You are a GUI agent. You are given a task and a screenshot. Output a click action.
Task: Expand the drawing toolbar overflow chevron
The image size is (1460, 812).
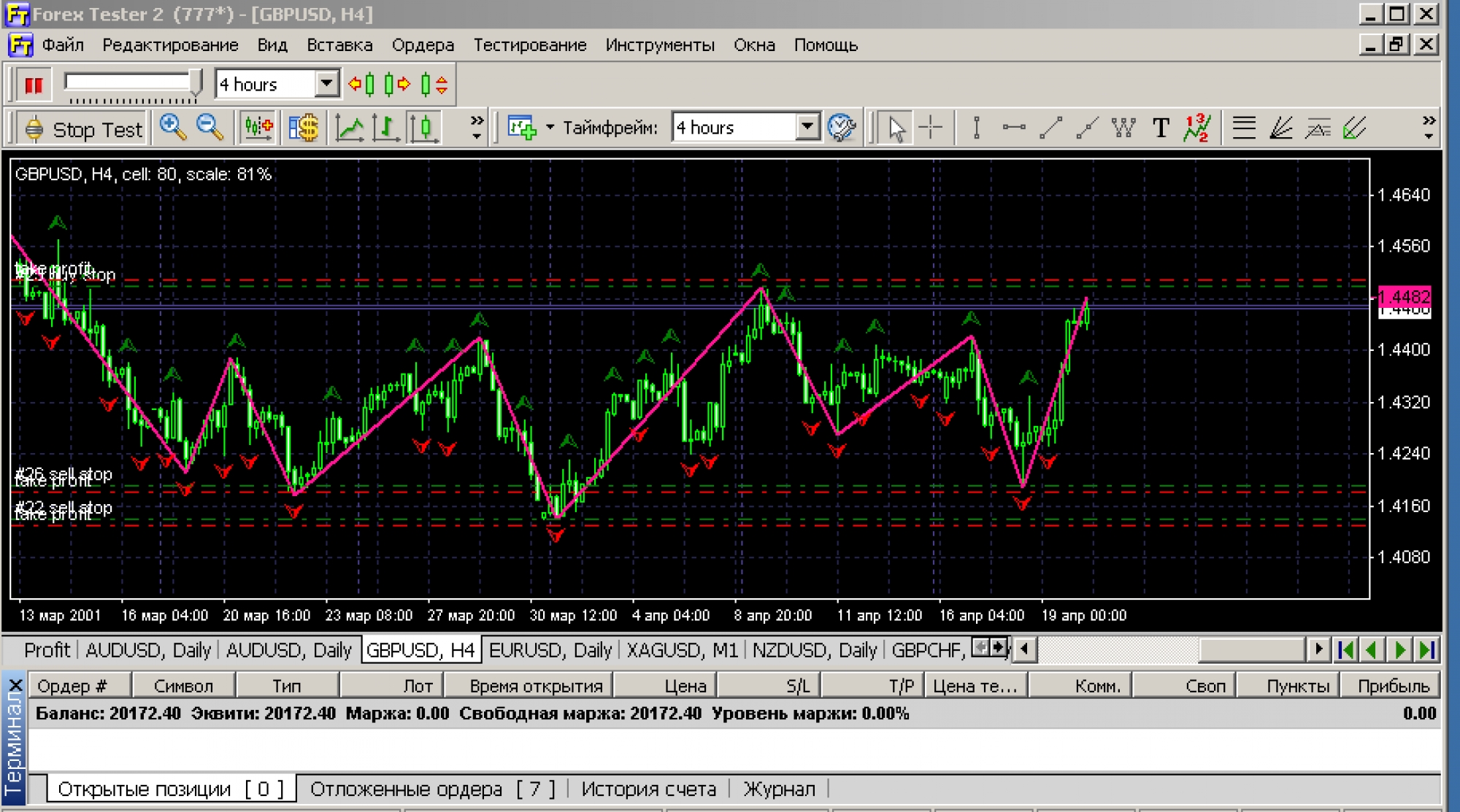1429,128
